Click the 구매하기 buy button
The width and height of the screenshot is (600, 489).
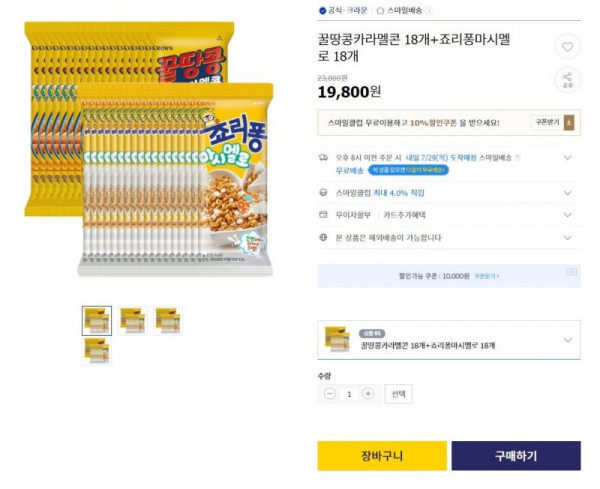(x=516, y=456)
